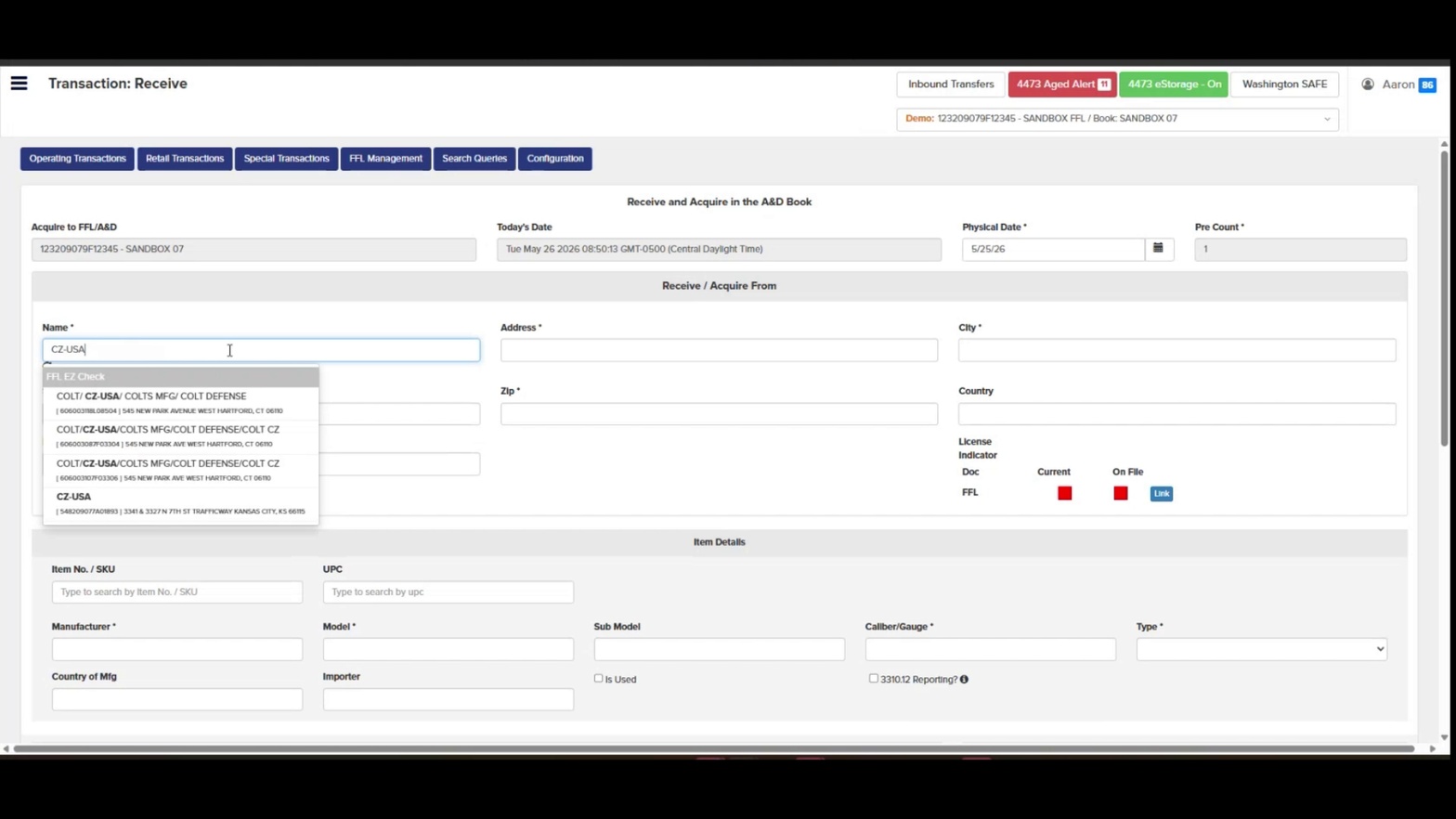Select the CZ-USA Kansas City suggestion

point(181,503)
